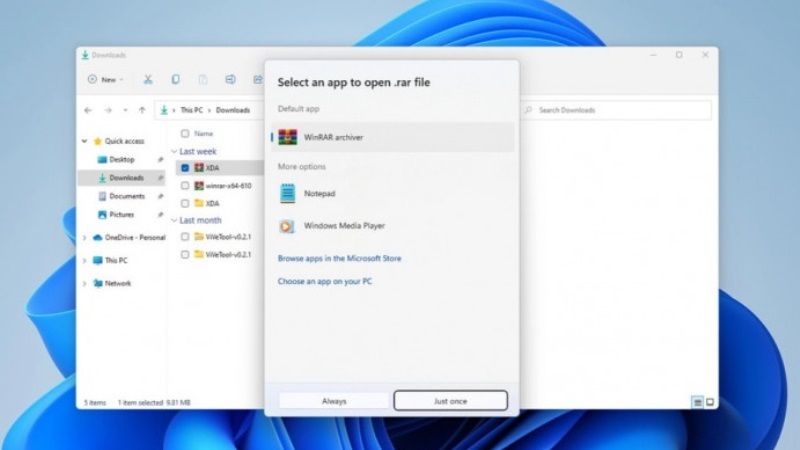Expand the This PC node
This screenshot has height=450, width=800.
[x=85, y=261]
